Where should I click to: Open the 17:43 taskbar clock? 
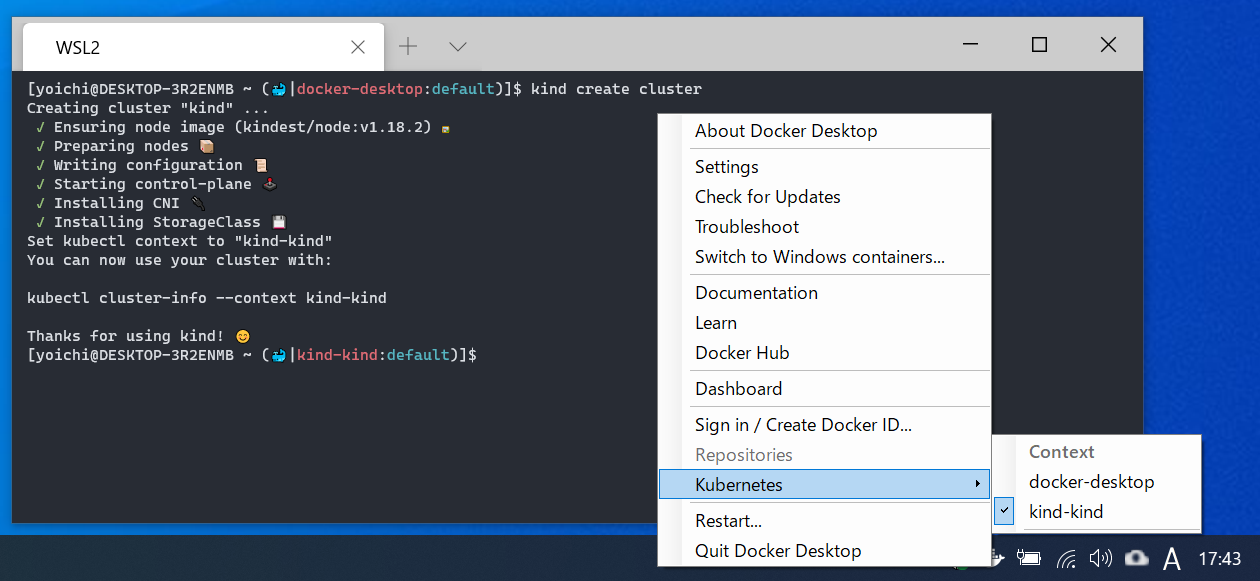1219,558
